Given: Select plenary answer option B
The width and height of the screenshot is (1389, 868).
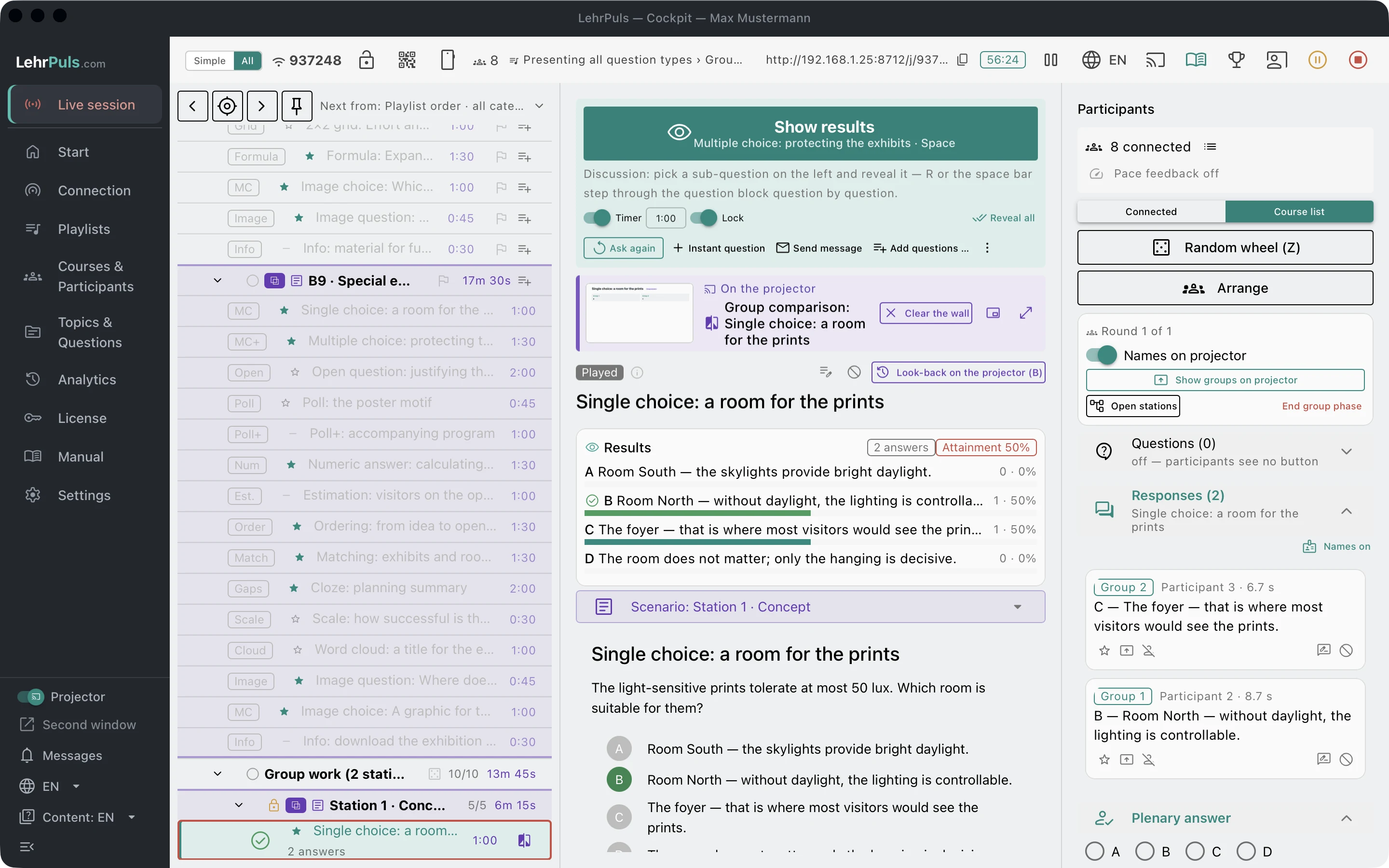Looking at the screenshot, I should pos(1145,851).
